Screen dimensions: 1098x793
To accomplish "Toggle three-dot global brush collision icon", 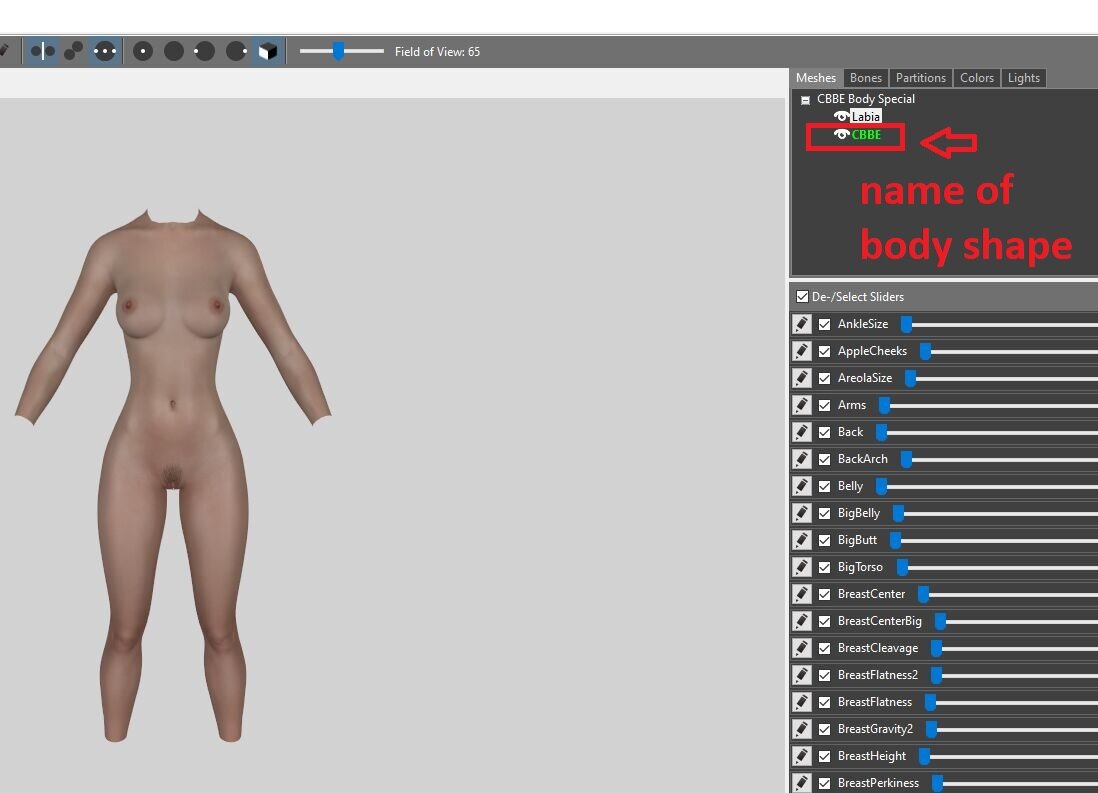I will tap(105, 51).
